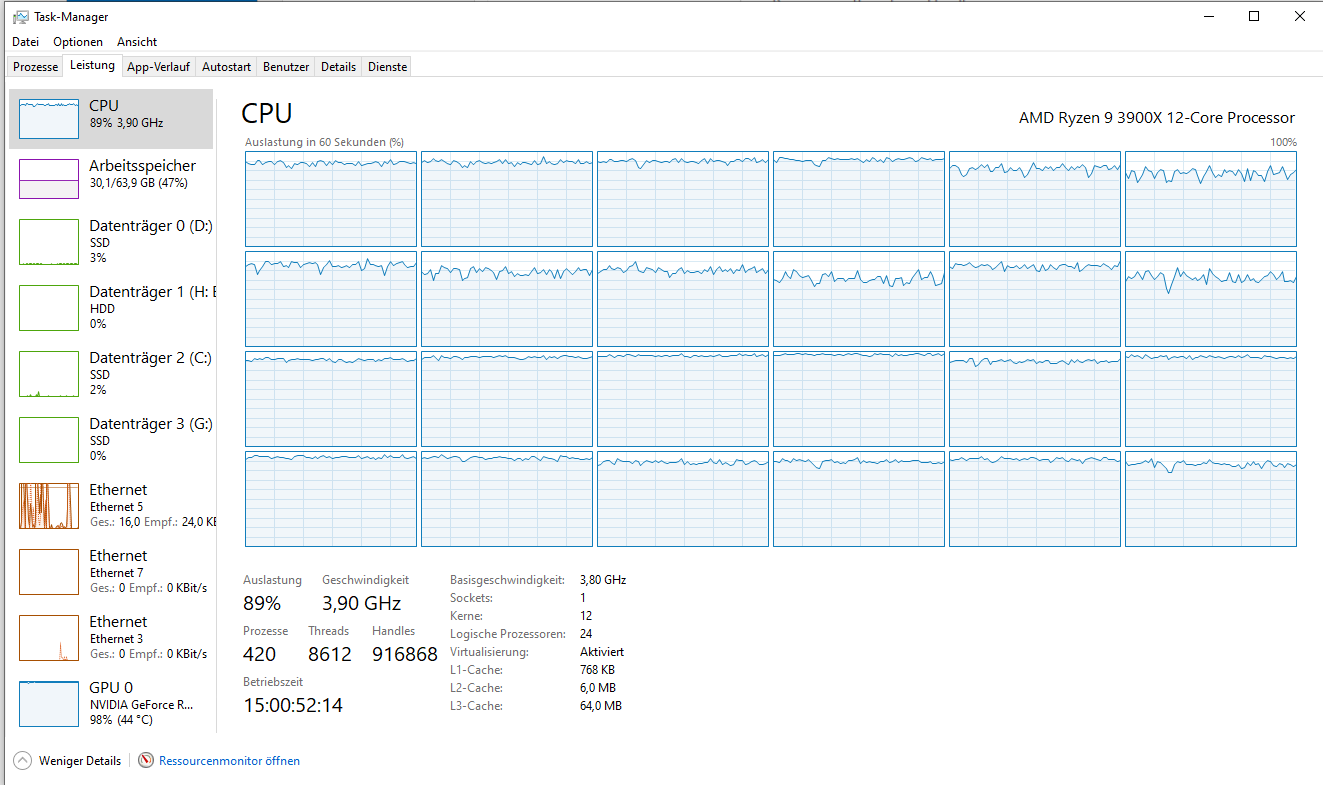
Task: Open the Datei menu
Action: [x=25, y=42]
